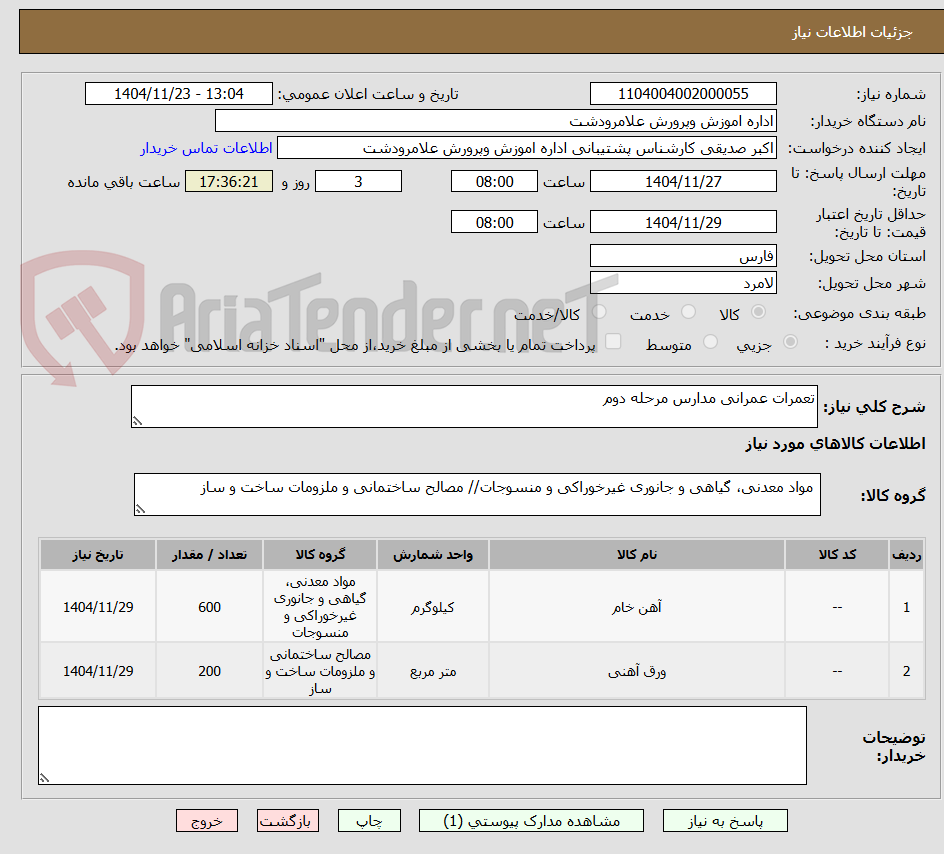Click the ردیف column header

click(907, 555)
